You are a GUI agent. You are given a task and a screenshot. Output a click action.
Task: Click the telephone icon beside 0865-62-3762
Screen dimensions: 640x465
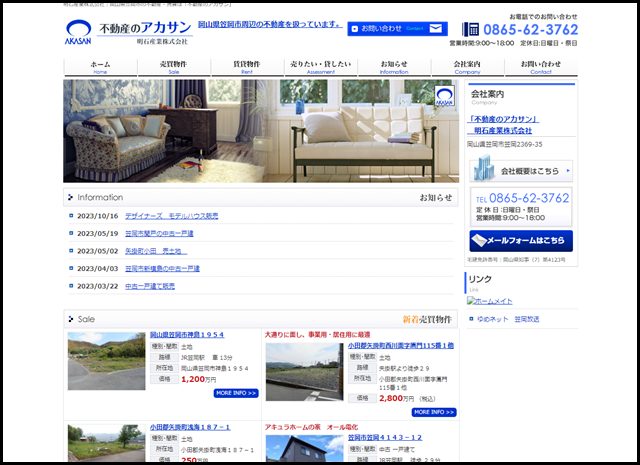[x=471, y=29]
